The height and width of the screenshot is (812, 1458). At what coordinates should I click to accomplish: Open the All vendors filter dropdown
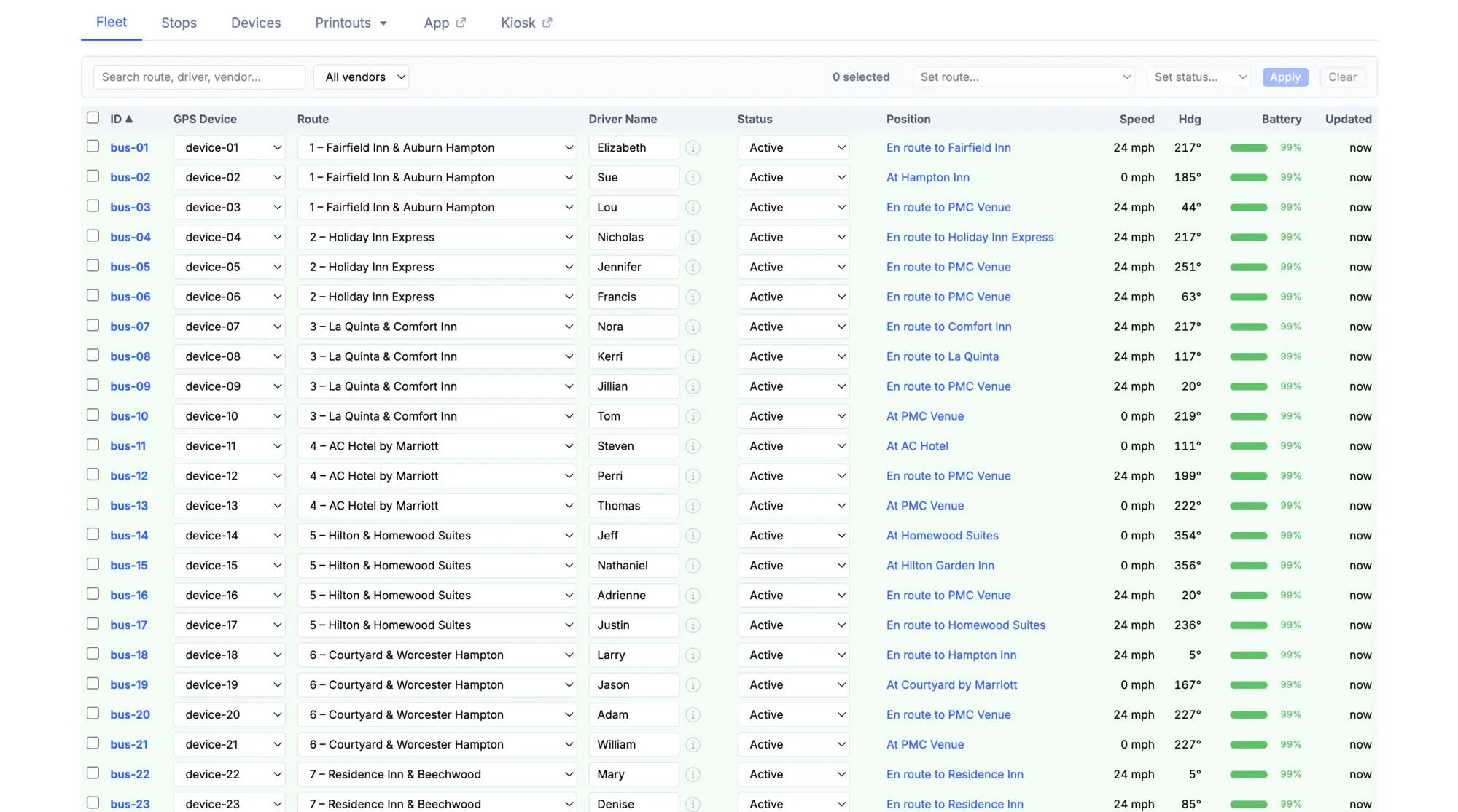click(361, 77)
